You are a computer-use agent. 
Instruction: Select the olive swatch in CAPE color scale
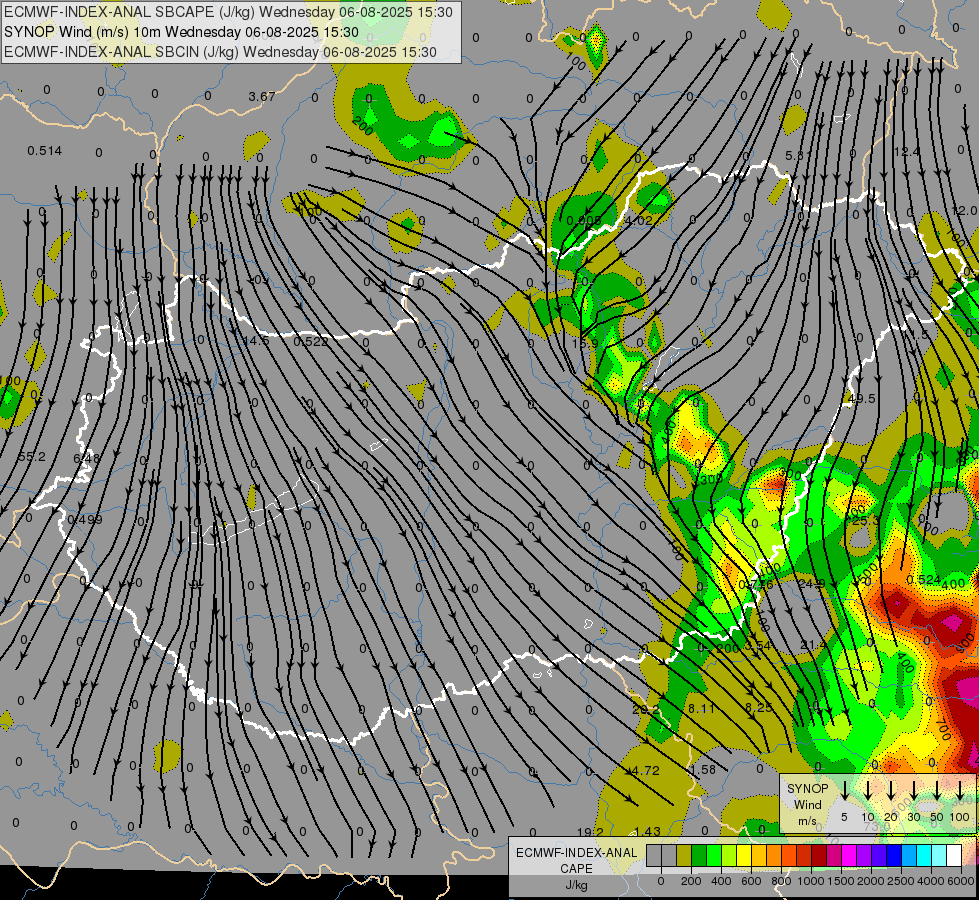point(684,856)
